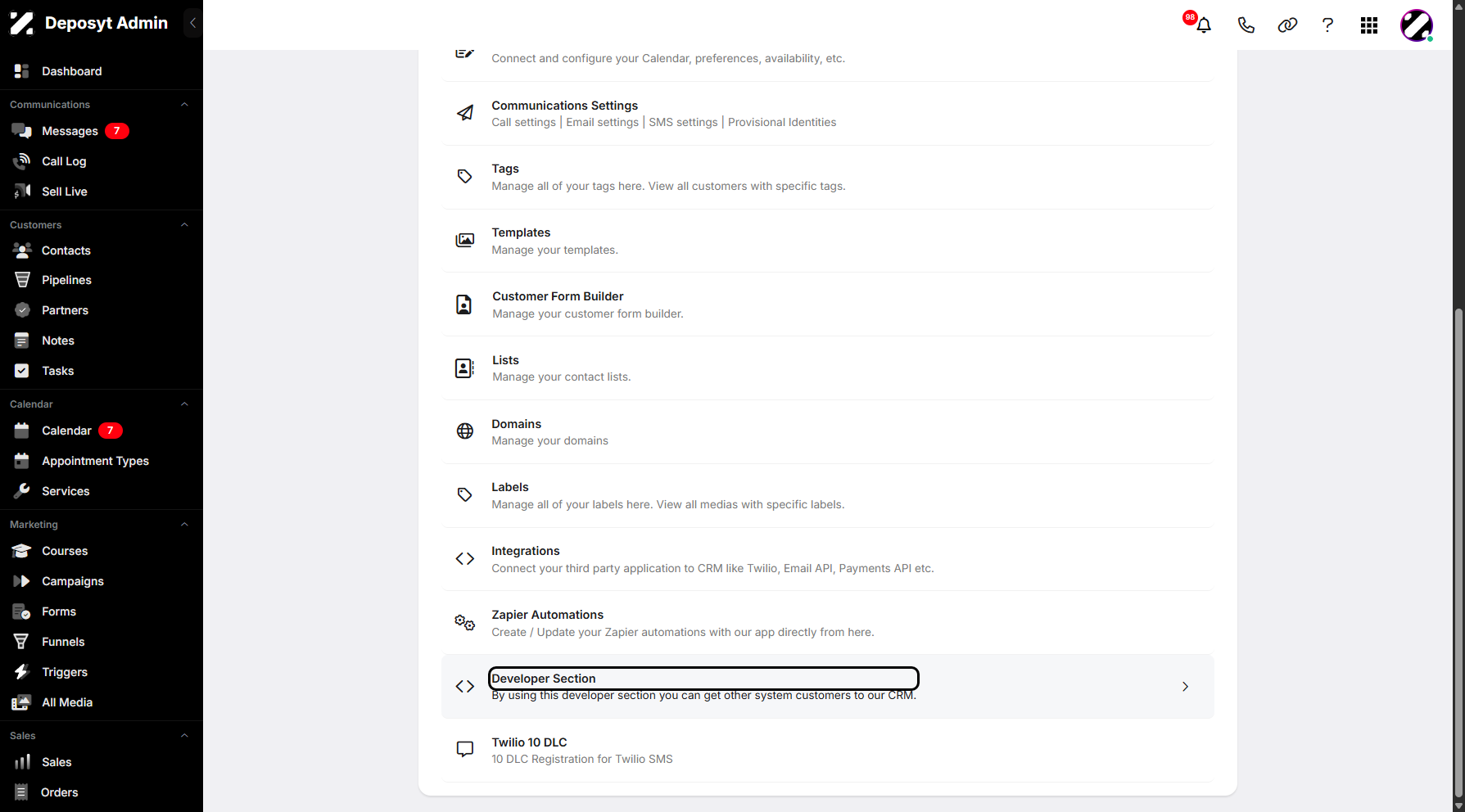Click the Tags tag icon
Image resolution: width=1465 pixels, height=812 pixels.
pyautogui.click(x=465, y=177)
